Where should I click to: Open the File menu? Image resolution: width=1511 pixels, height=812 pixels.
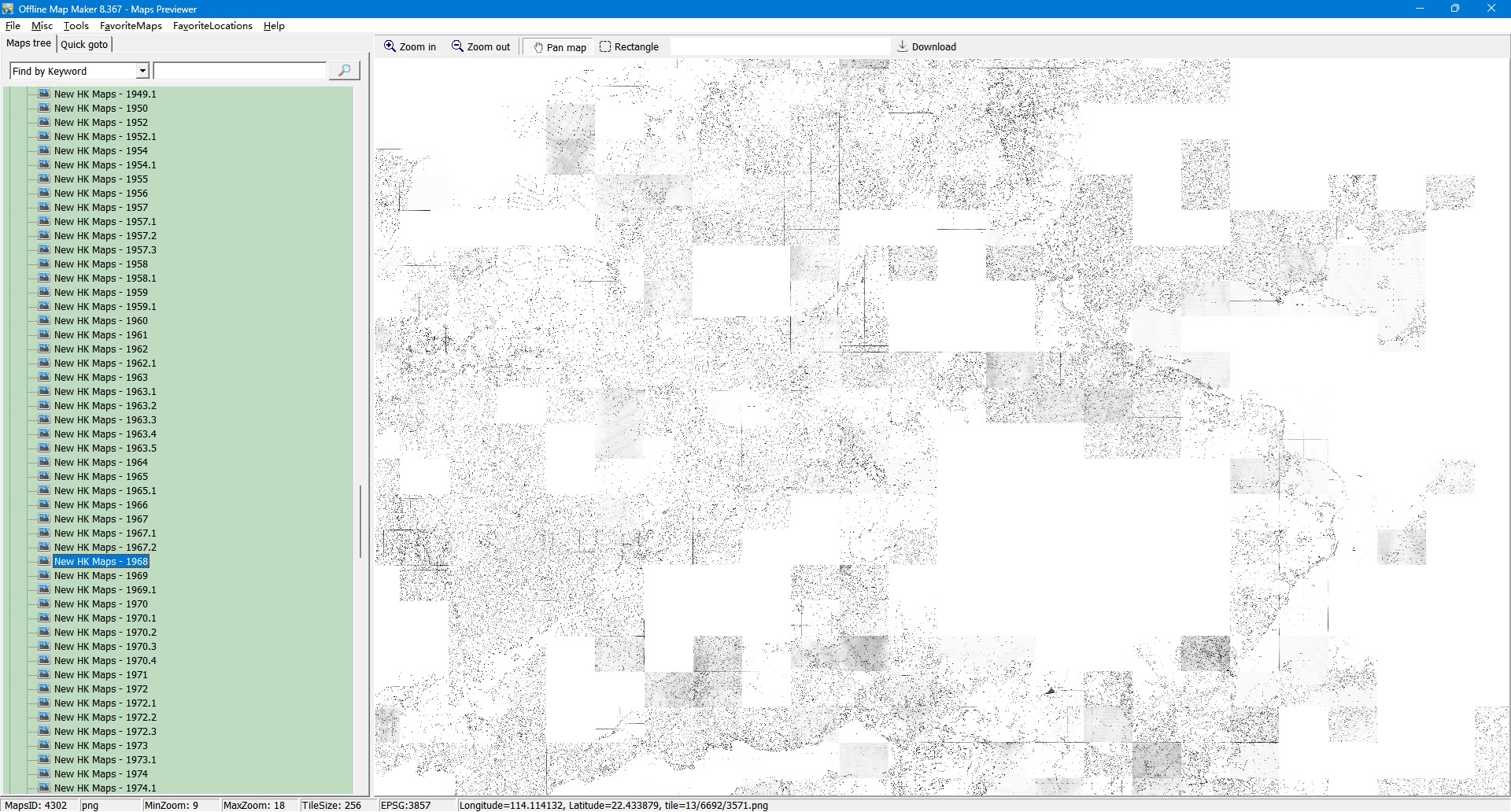tap(13, 26)
